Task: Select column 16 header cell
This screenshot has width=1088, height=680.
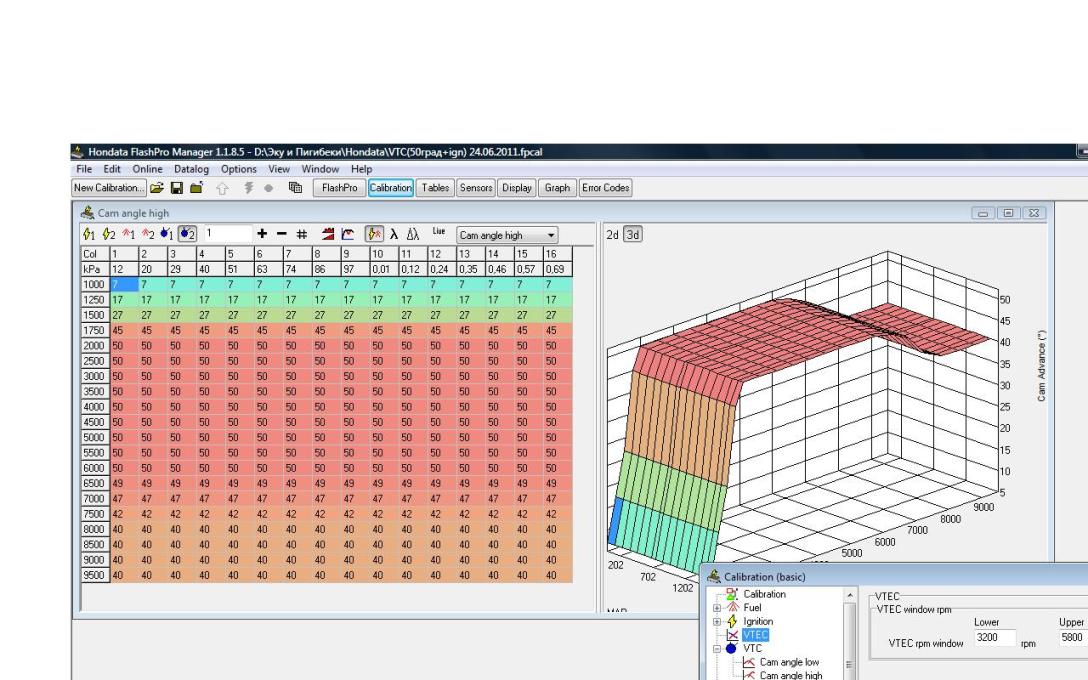Action: tap(557, 254)
